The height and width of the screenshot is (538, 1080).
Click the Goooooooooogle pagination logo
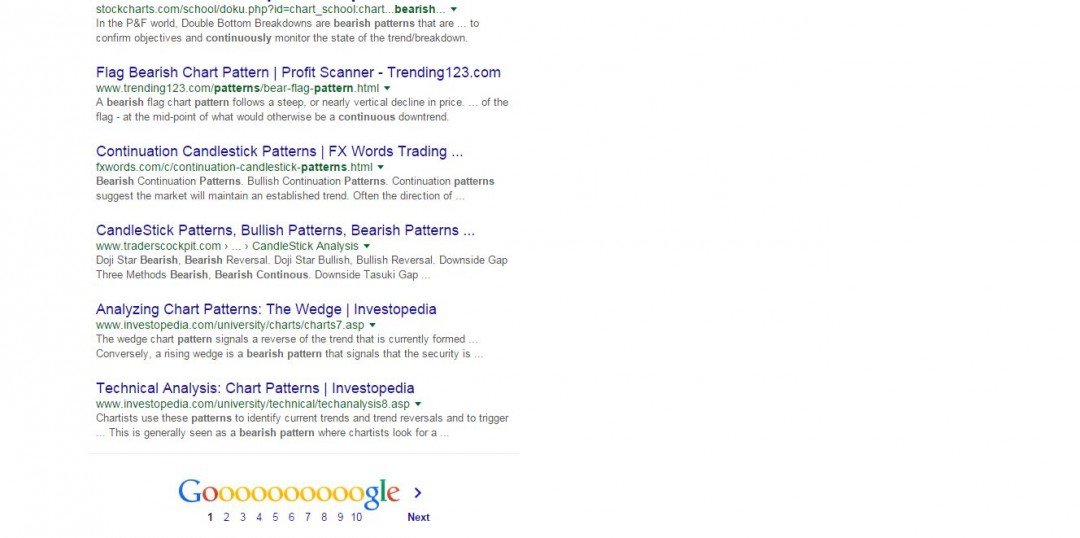coord(289,493)
